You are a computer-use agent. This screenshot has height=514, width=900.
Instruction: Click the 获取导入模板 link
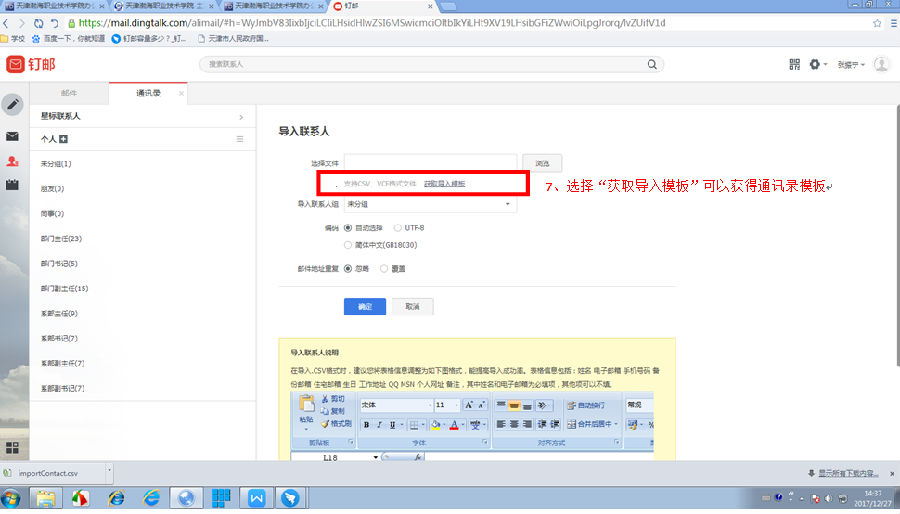coord(444,184)
